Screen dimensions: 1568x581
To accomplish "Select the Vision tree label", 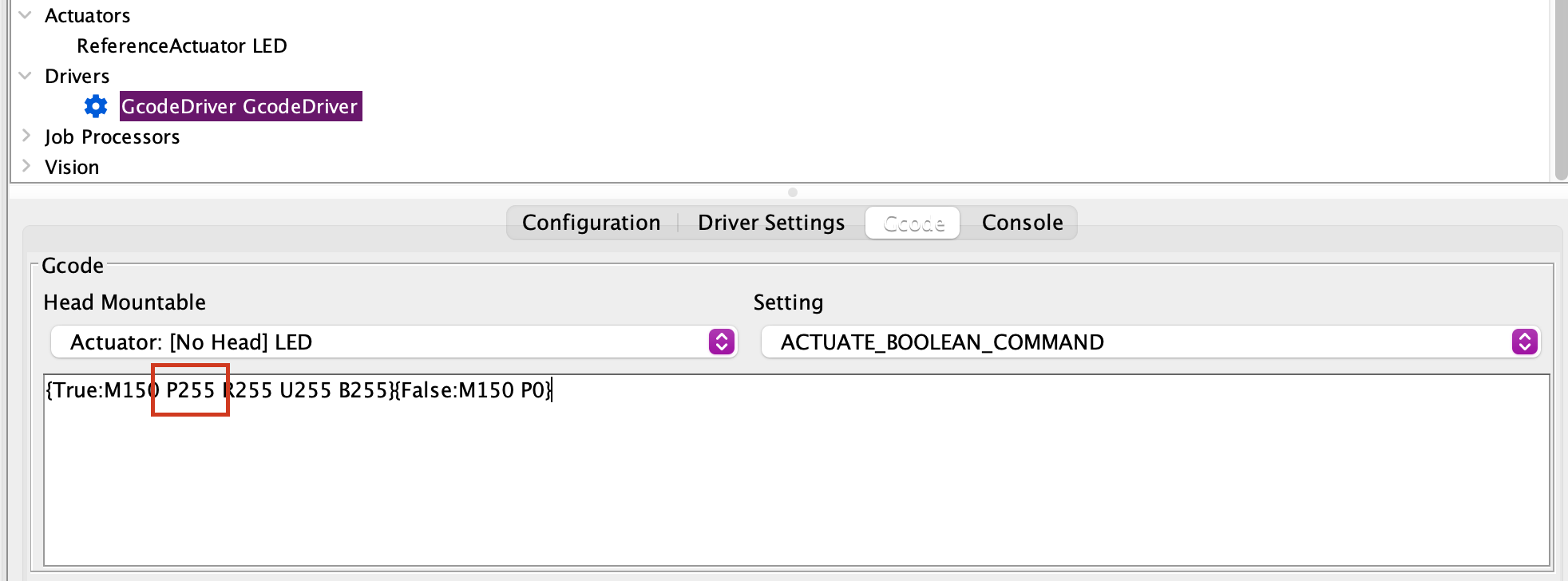I will coord(72,167).
